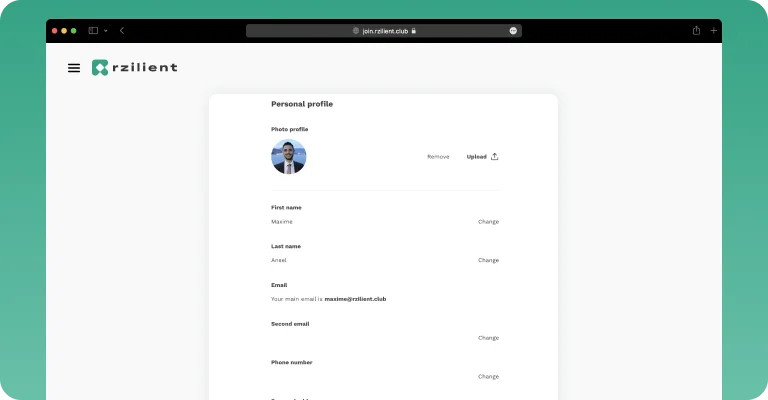This screenshot has height=400, width=768.
Task: Click the rzilient logo
Action: pyautogui.click(x=135, y=68)
